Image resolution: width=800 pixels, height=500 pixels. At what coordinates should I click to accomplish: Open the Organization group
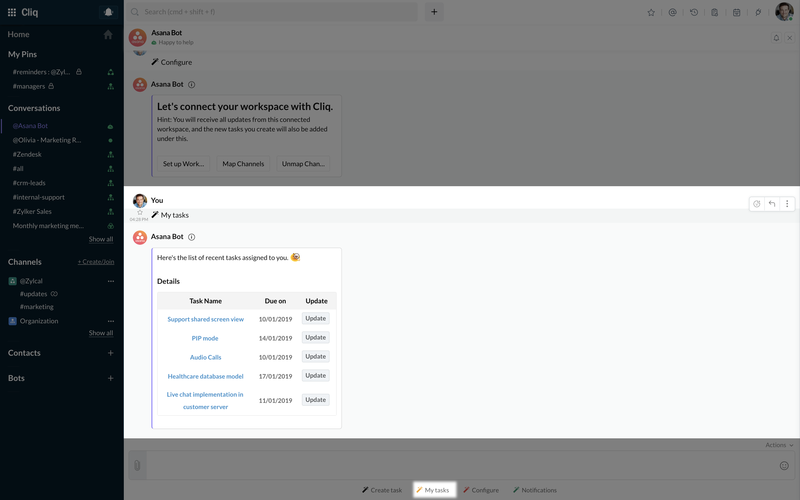(39, 321)
